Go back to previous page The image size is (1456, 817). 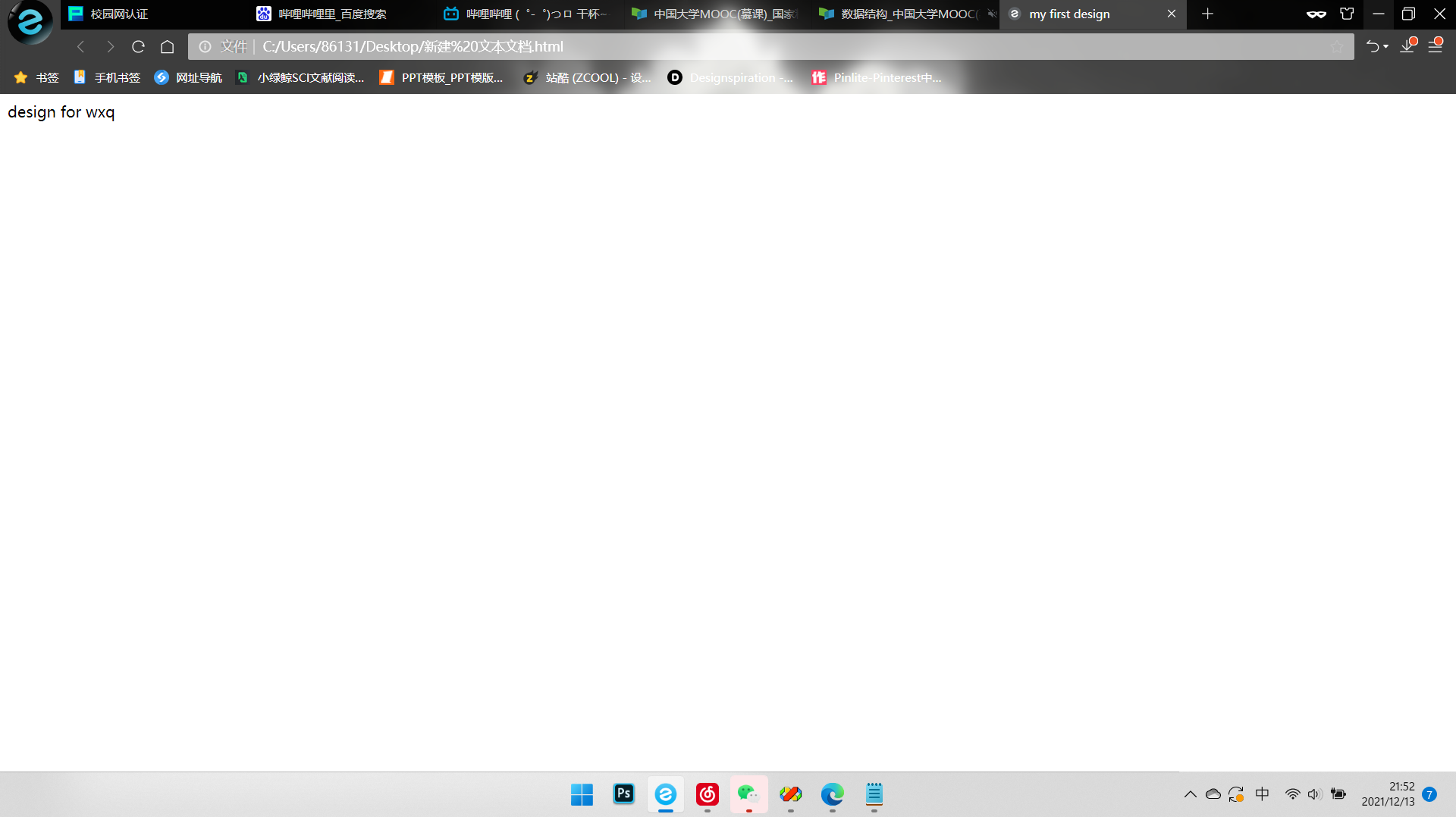81,47
